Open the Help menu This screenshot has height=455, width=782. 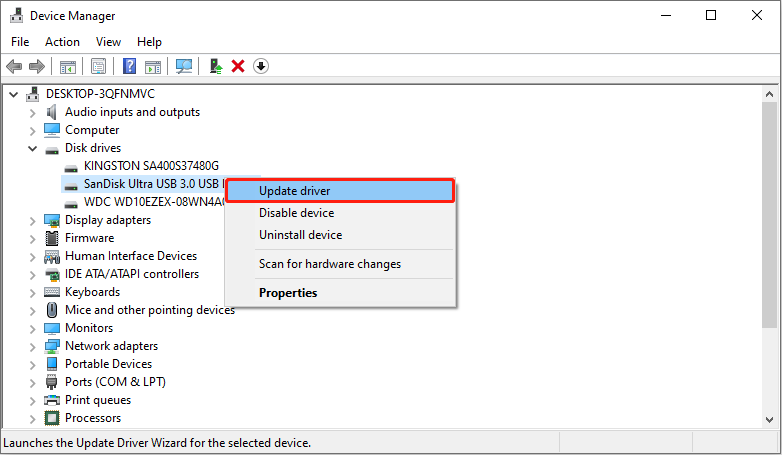pyautogui.click(x=149, y=42)
